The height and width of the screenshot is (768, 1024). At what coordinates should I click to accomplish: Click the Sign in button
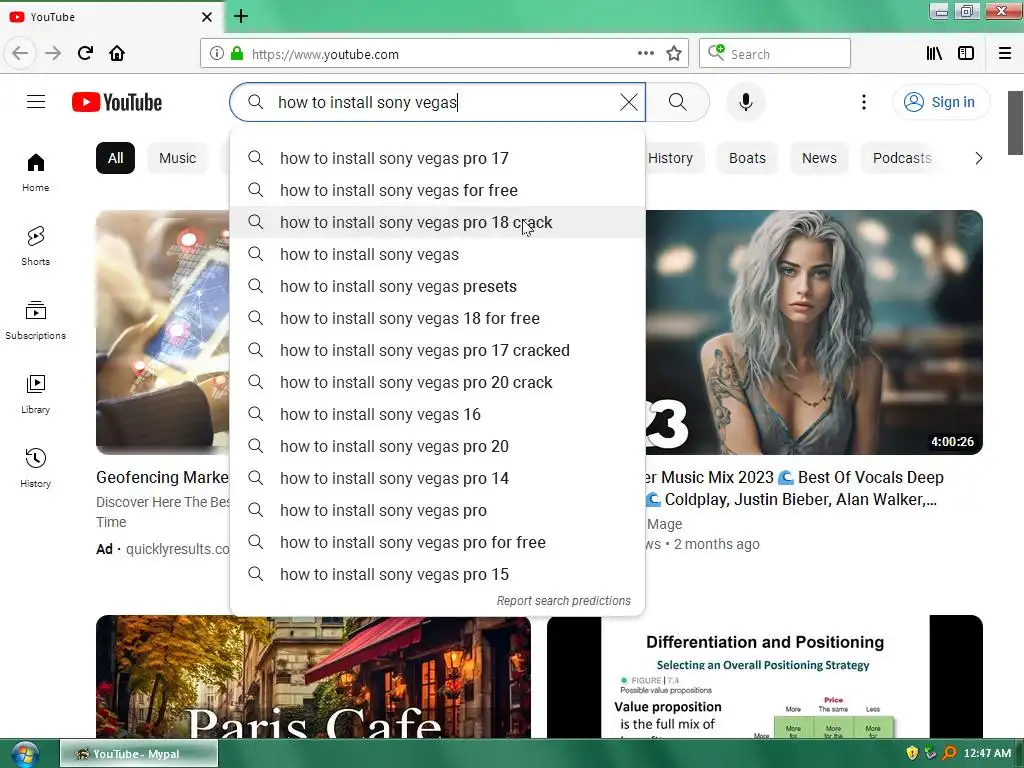click(x=940, y=102)
